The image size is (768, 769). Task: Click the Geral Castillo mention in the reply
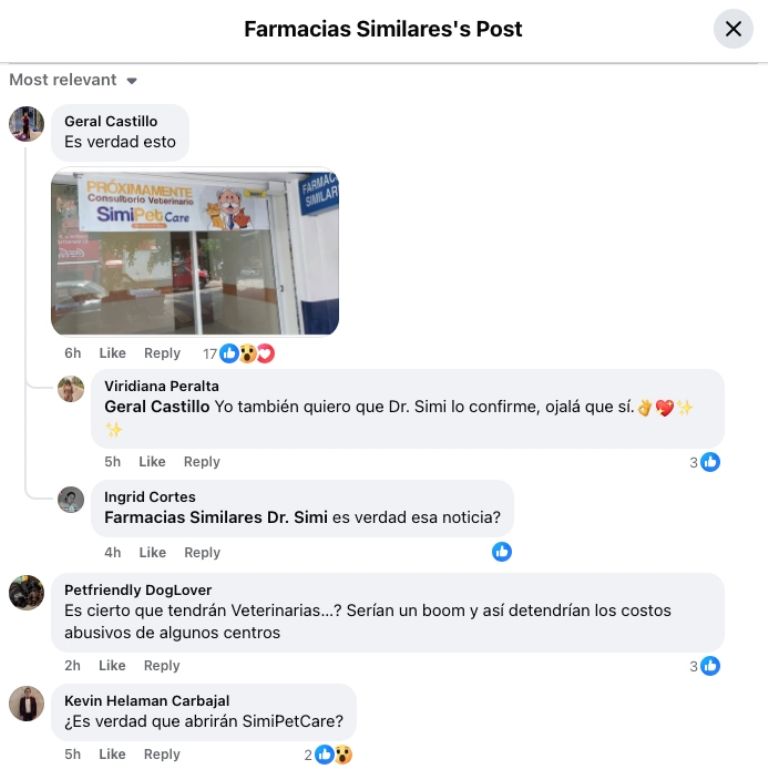[x=157, y=407]
